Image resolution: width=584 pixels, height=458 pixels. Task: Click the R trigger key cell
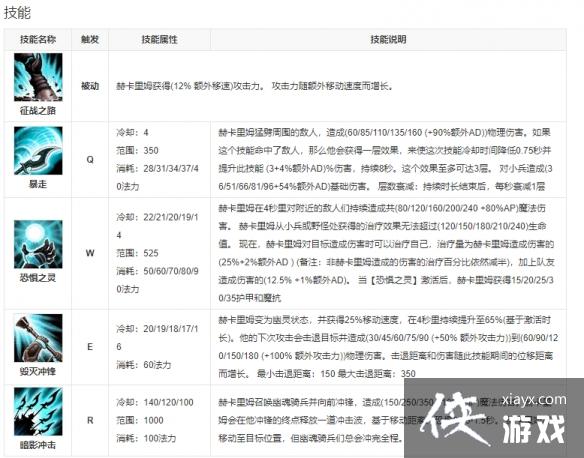(90, 420)
